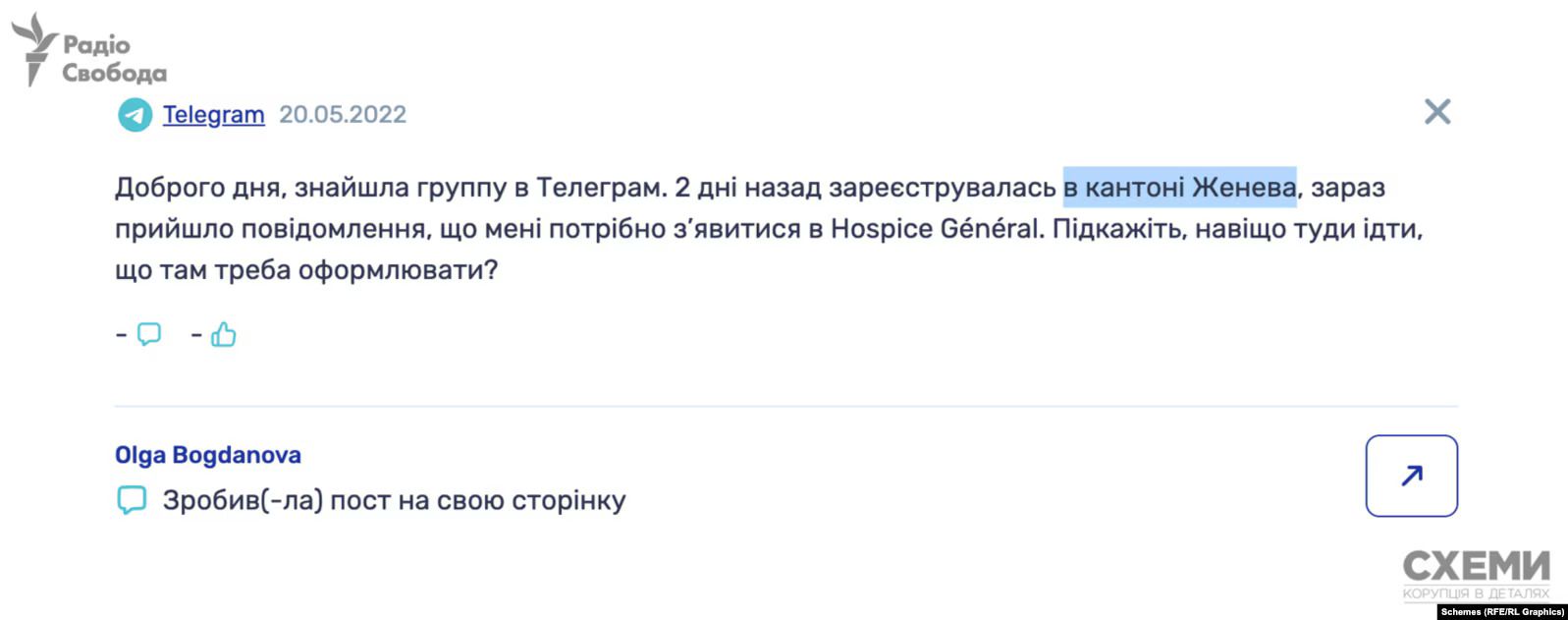This screenshot has height=620, width=1568.
Task: Open Olga Bogdanova's profile name
Action: click(x=208, y=455)
